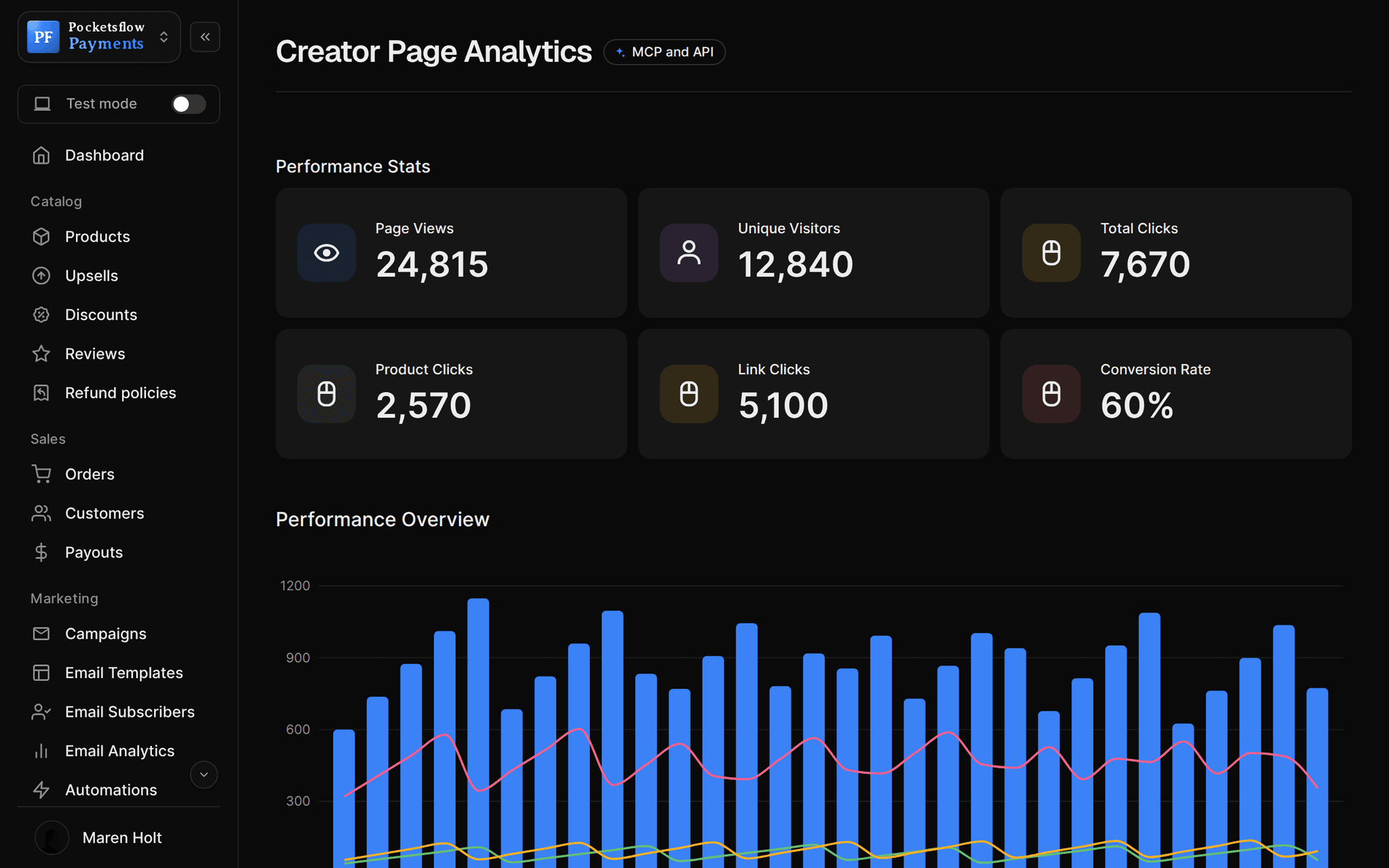Click the Performance Overview heading
The image size is (1389, 868).
(383, 519)
